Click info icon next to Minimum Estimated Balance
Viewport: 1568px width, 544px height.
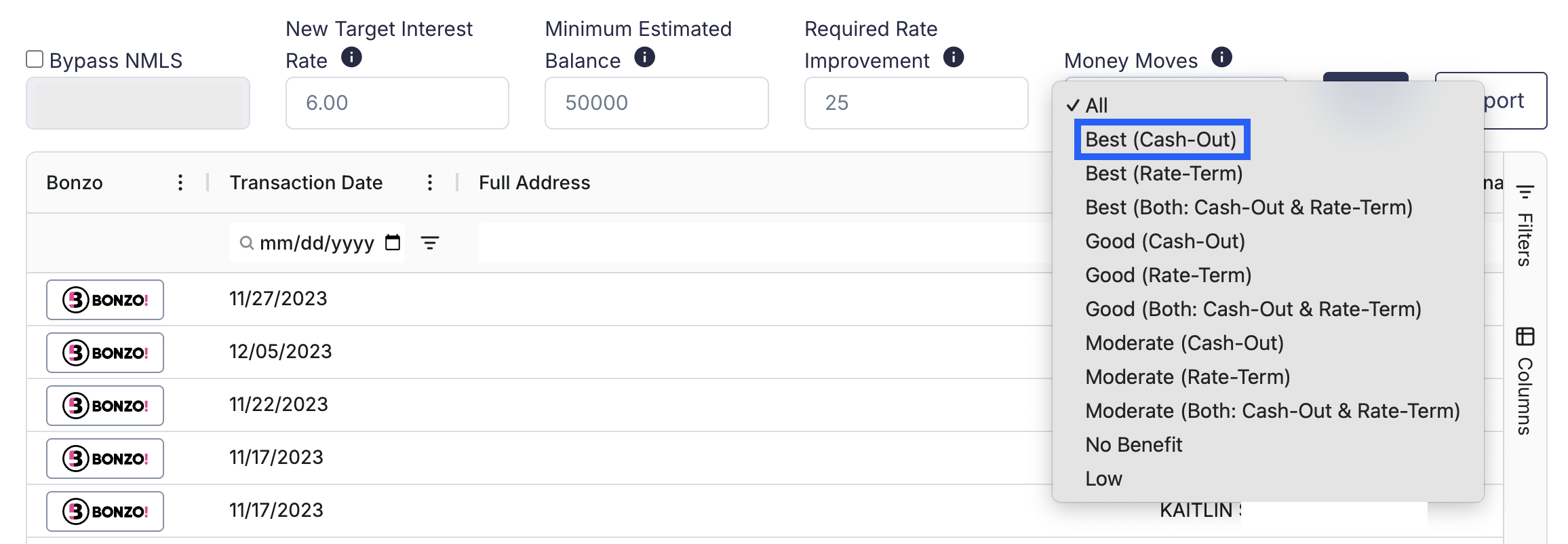644,57
